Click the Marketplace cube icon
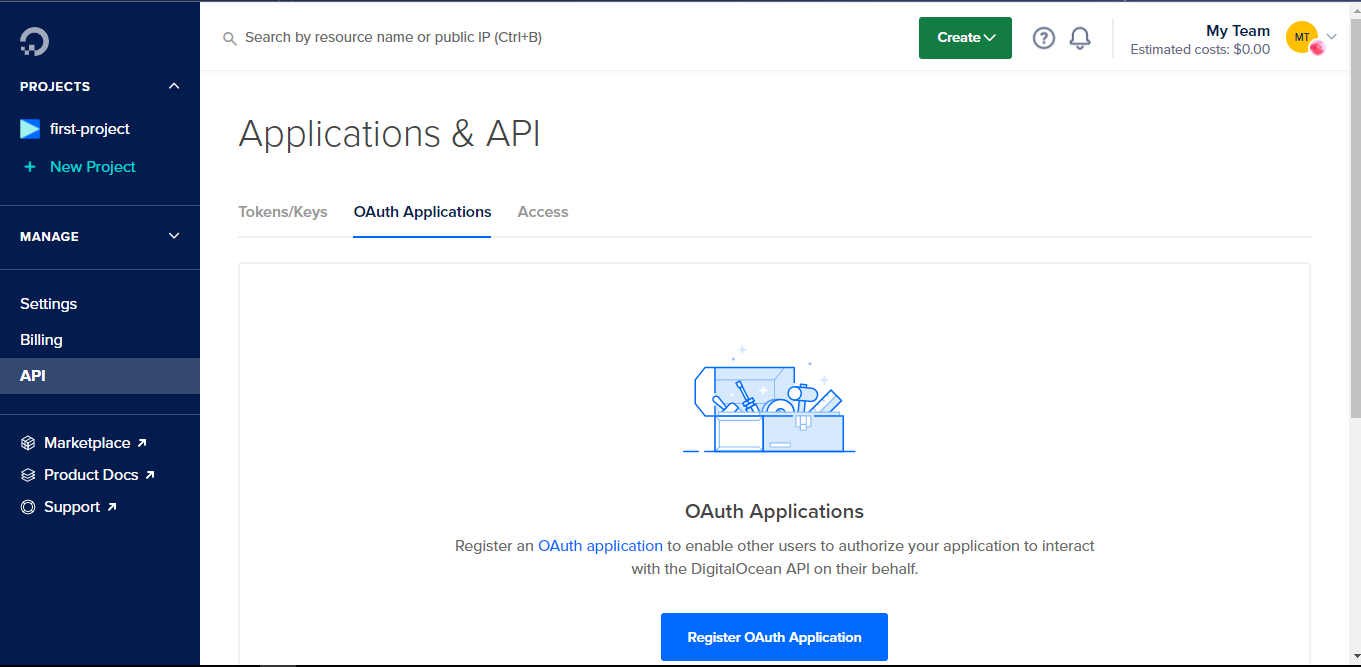The width and height of the screenshot is (1361, 667). coord(28,443)
